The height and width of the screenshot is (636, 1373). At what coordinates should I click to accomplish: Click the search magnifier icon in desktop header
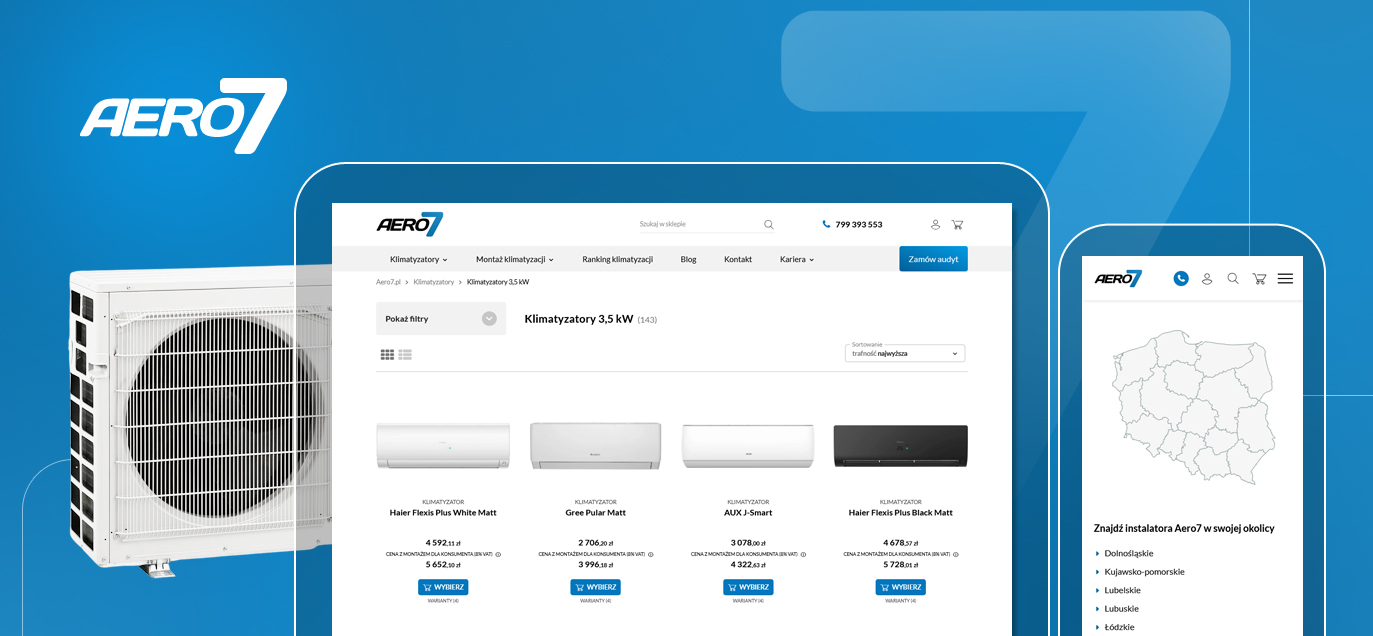(x=768, y=225)
